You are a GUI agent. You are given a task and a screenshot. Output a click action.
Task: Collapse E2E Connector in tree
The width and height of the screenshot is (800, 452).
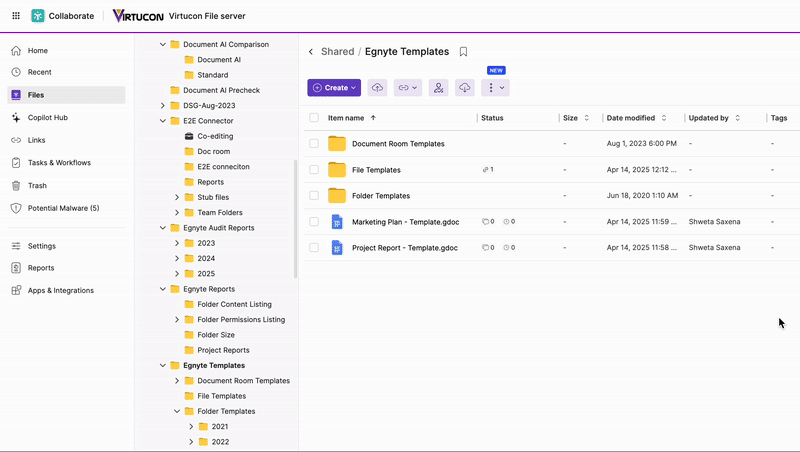point(163,121)
